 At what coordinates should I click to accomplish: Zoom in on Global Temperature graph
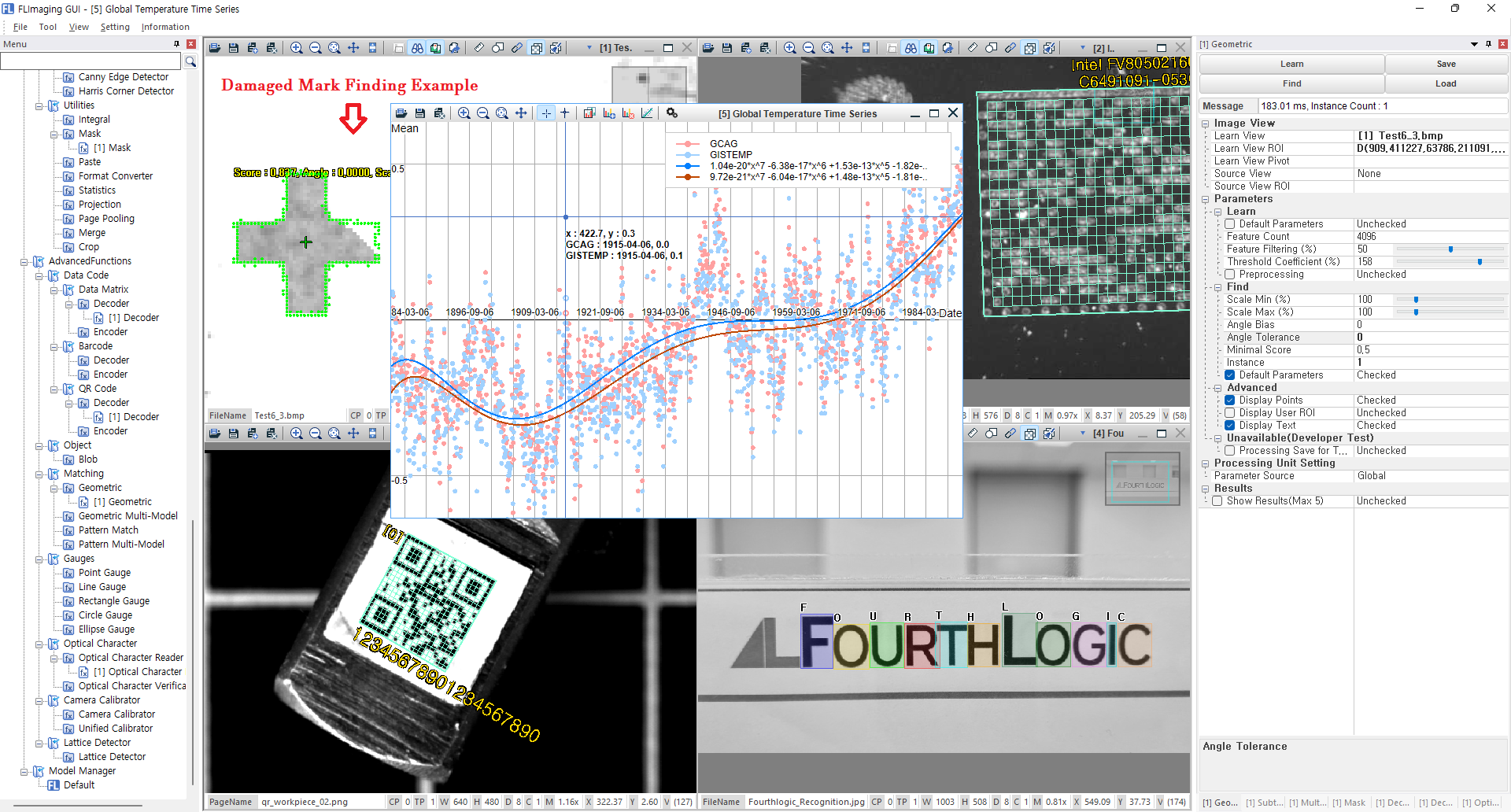tap(464, 113)
